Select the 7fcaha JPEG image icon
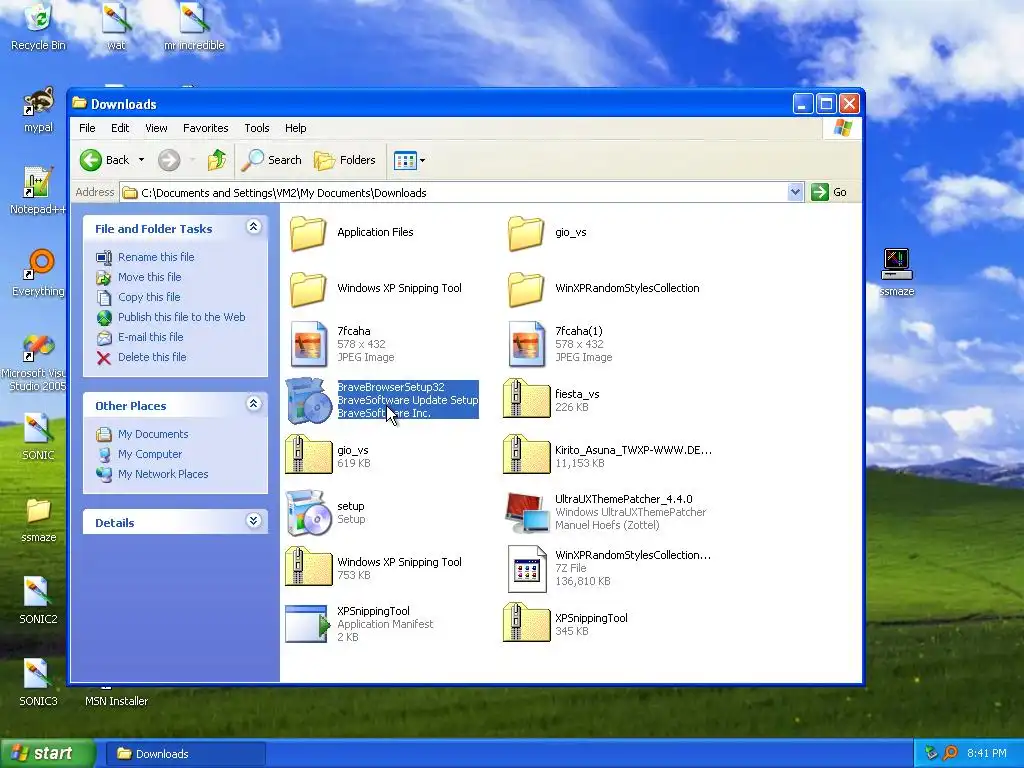 [x=309, y=344]
